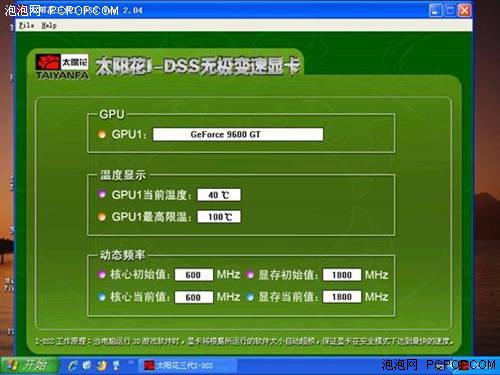Click the 动态频率 group title
Screen dimensions: 500x375
coord(123,255)
